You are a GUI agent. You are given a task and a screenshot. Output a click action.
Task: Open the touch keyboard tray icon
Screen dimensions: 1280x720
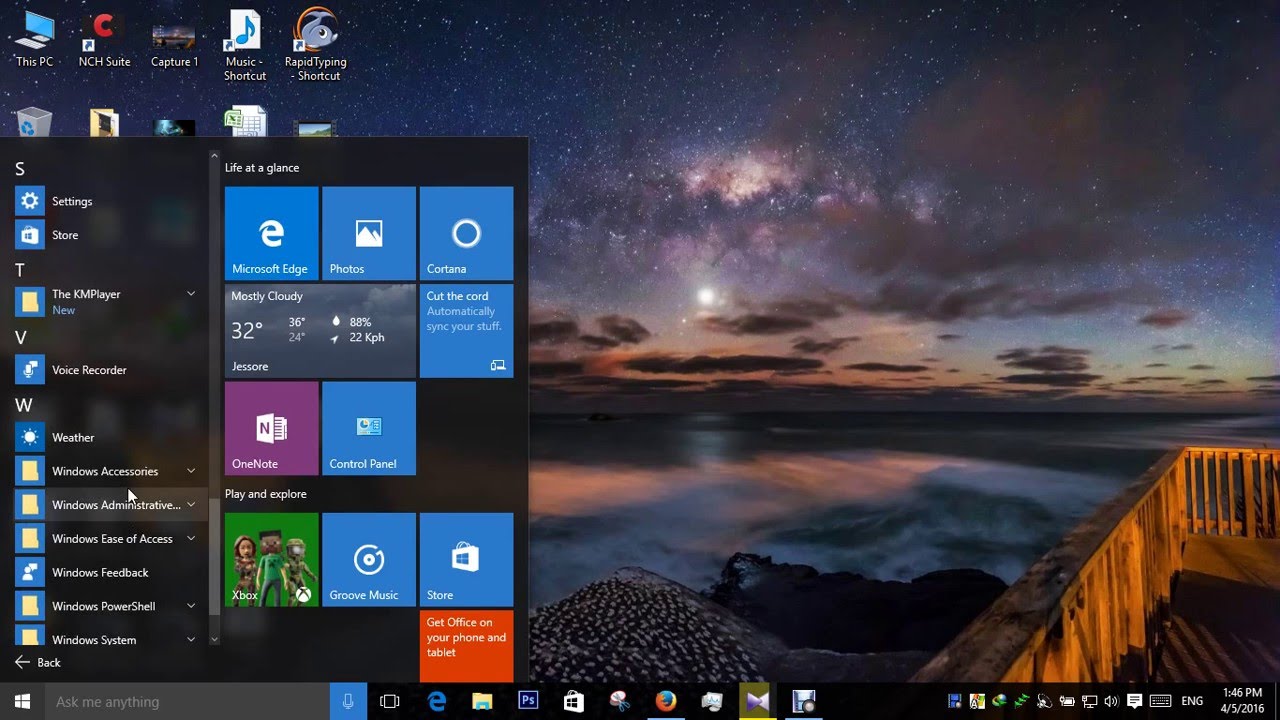pyautogui.click(x=1160, y=701)
